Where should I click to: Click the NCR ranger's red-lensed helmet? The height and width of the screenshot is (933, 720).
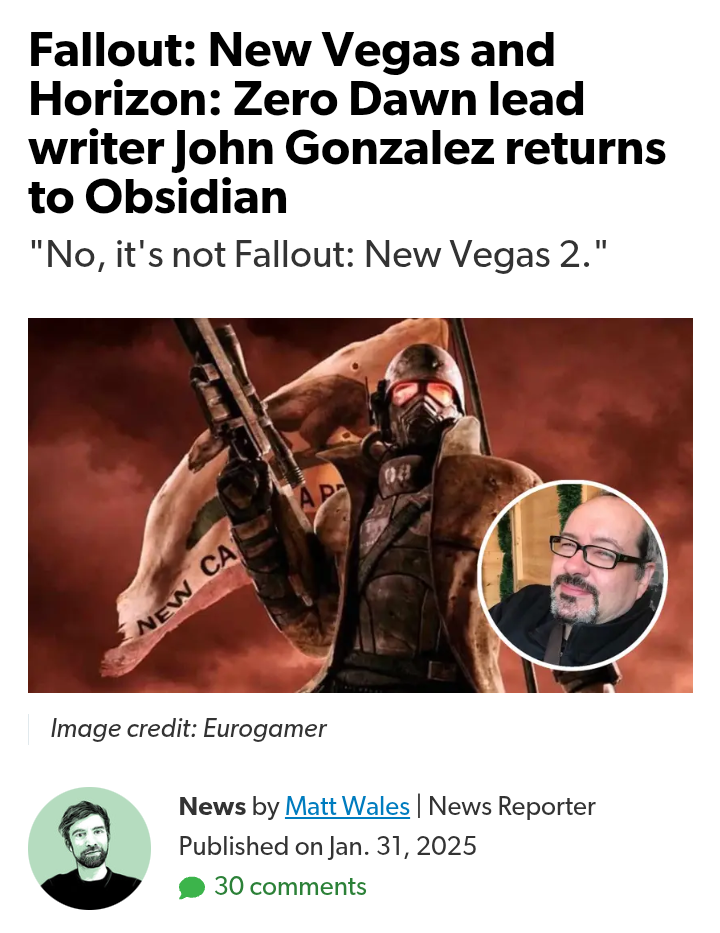click(422, 386)
